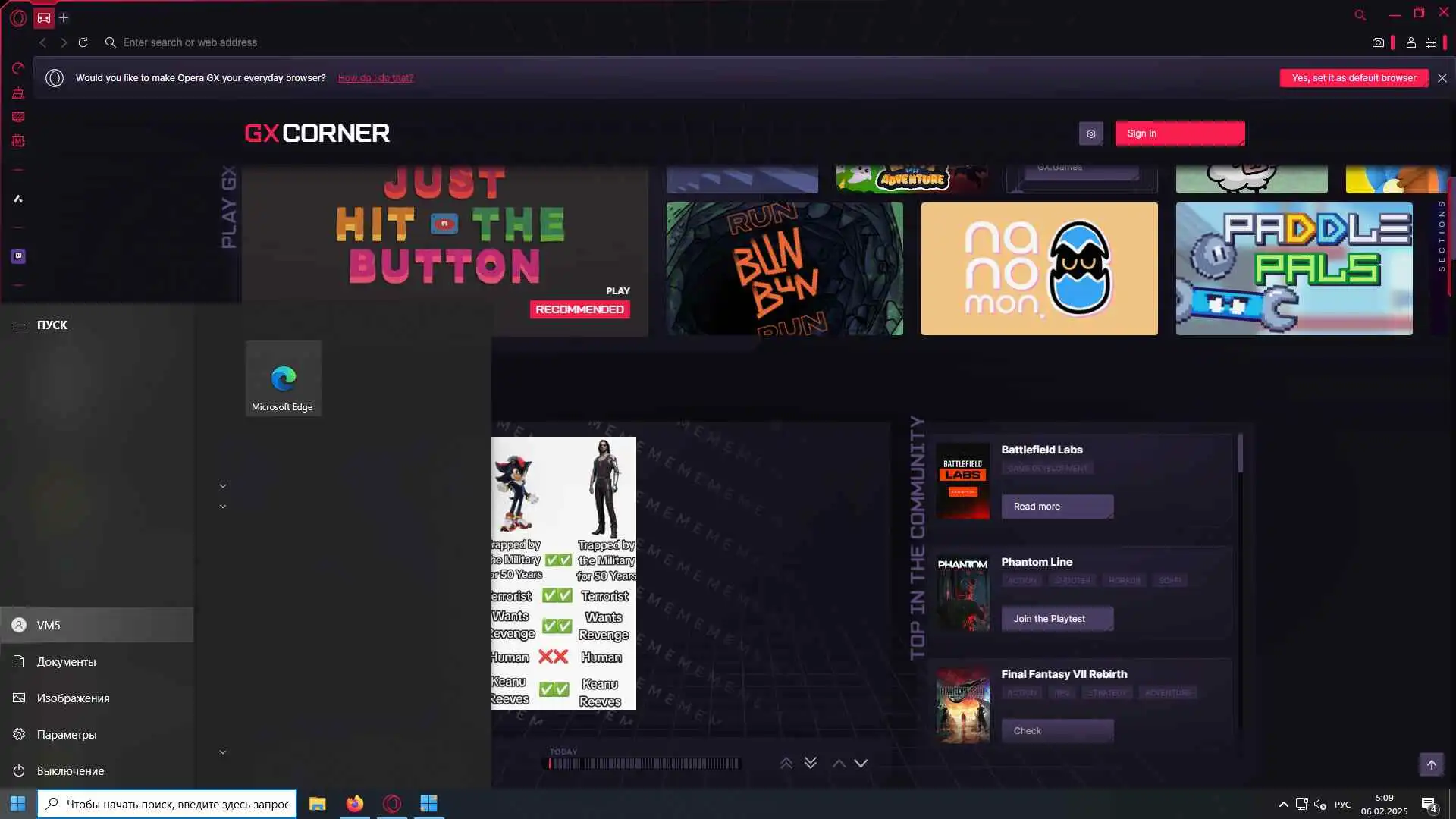Click Yes, set it as default browser

(x=1354, y=78)
